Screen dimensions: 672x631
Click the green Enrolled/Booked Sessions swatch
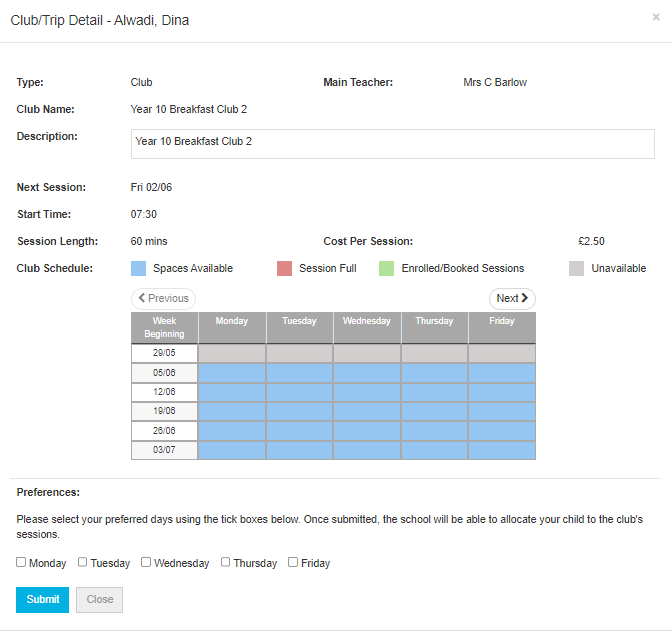387,268
